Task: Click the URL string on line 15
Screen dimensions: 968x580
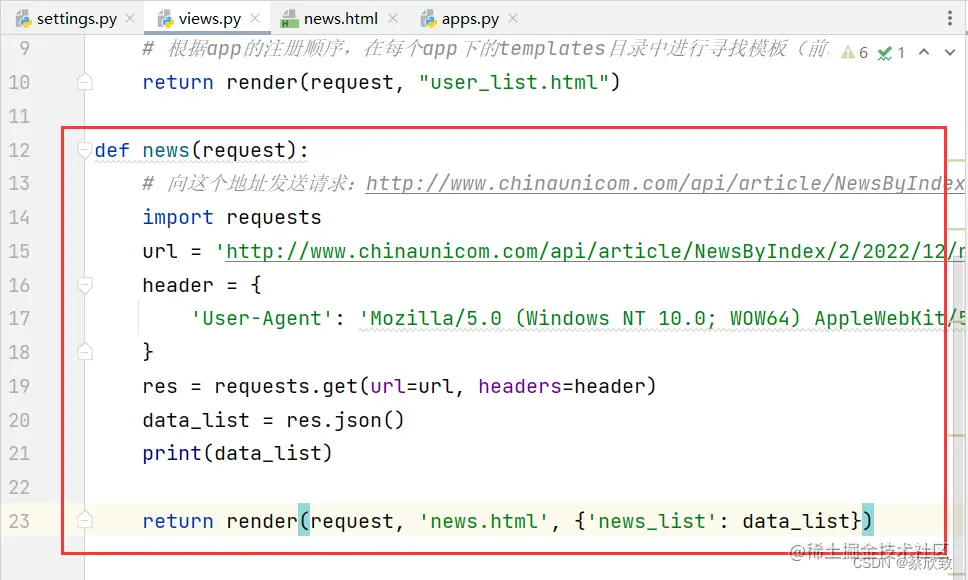Action: point(590,251)
